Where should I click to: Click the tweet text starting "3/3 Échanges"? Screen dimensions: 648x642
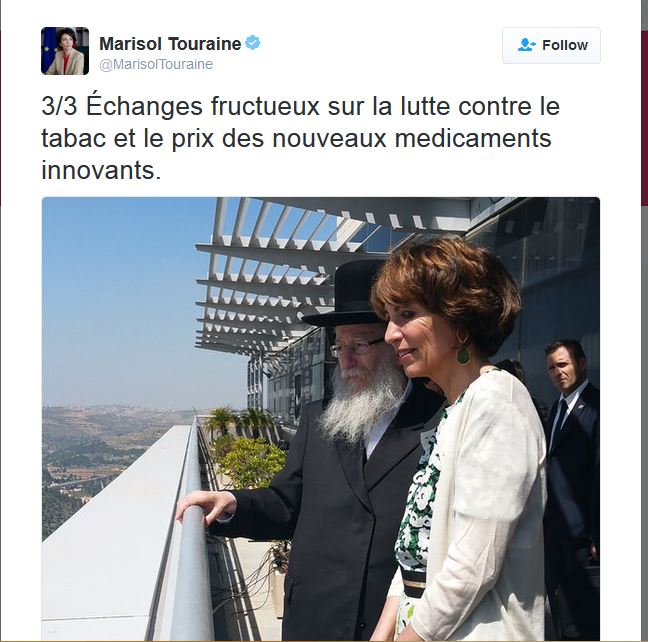point(300,138)
